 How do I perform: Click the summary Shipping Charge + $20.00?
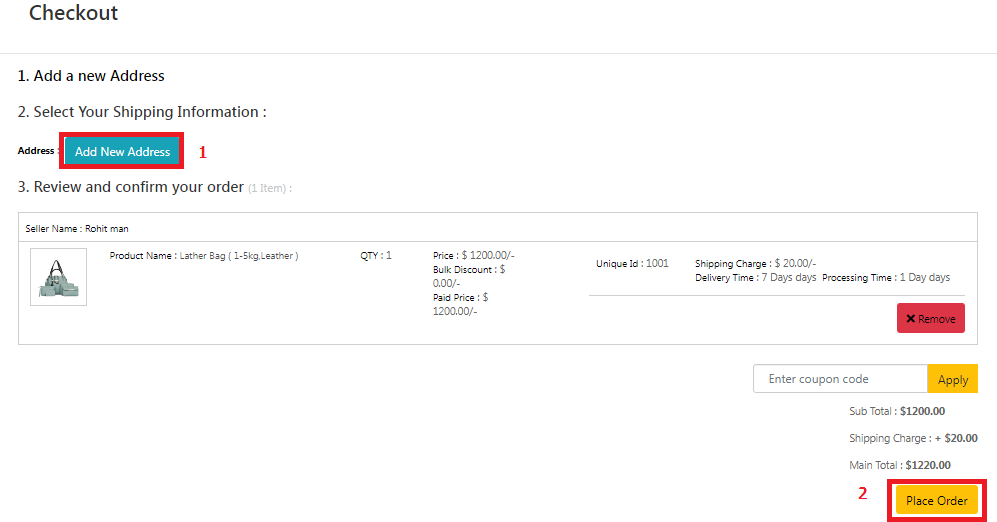957,438
